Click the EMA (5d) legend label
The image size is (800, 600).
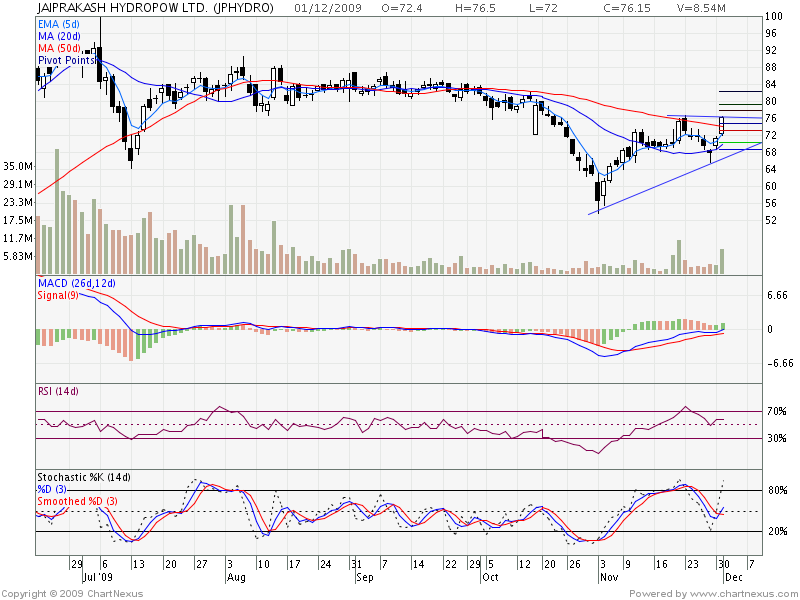pos(59,24)
